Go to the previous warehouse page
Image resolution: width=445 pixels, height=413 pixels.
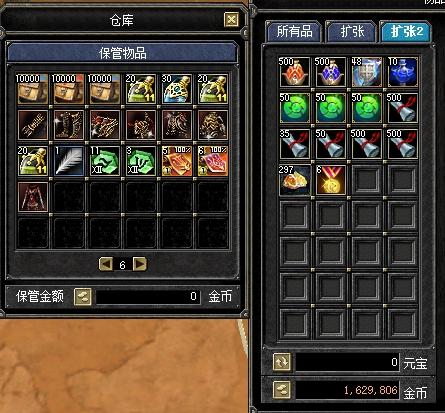[x=106, y=264]
